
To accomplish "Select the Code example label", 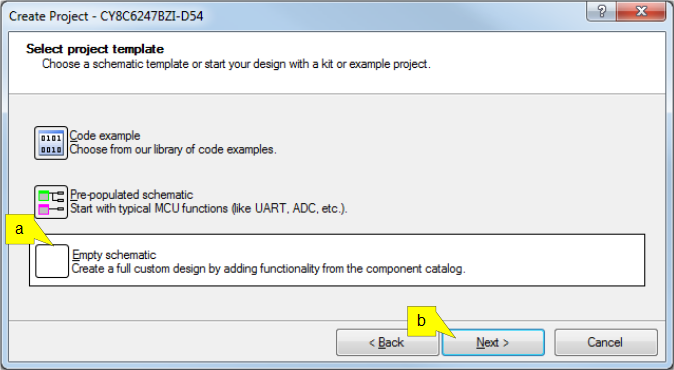I will (x=105, y=136).
